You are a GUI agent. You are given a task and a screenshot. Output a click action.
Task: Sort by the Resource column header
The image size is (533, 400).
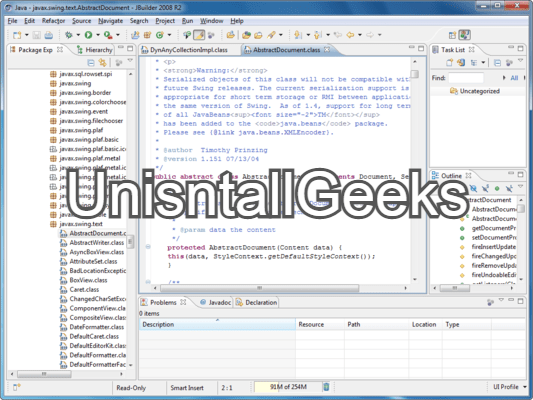[320, 324]
